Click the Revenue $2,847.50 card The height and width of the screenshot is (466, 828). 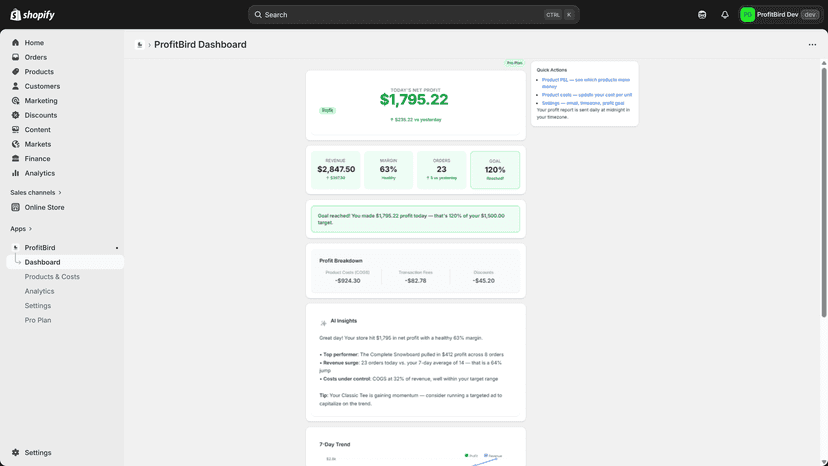tap(336, 170)
